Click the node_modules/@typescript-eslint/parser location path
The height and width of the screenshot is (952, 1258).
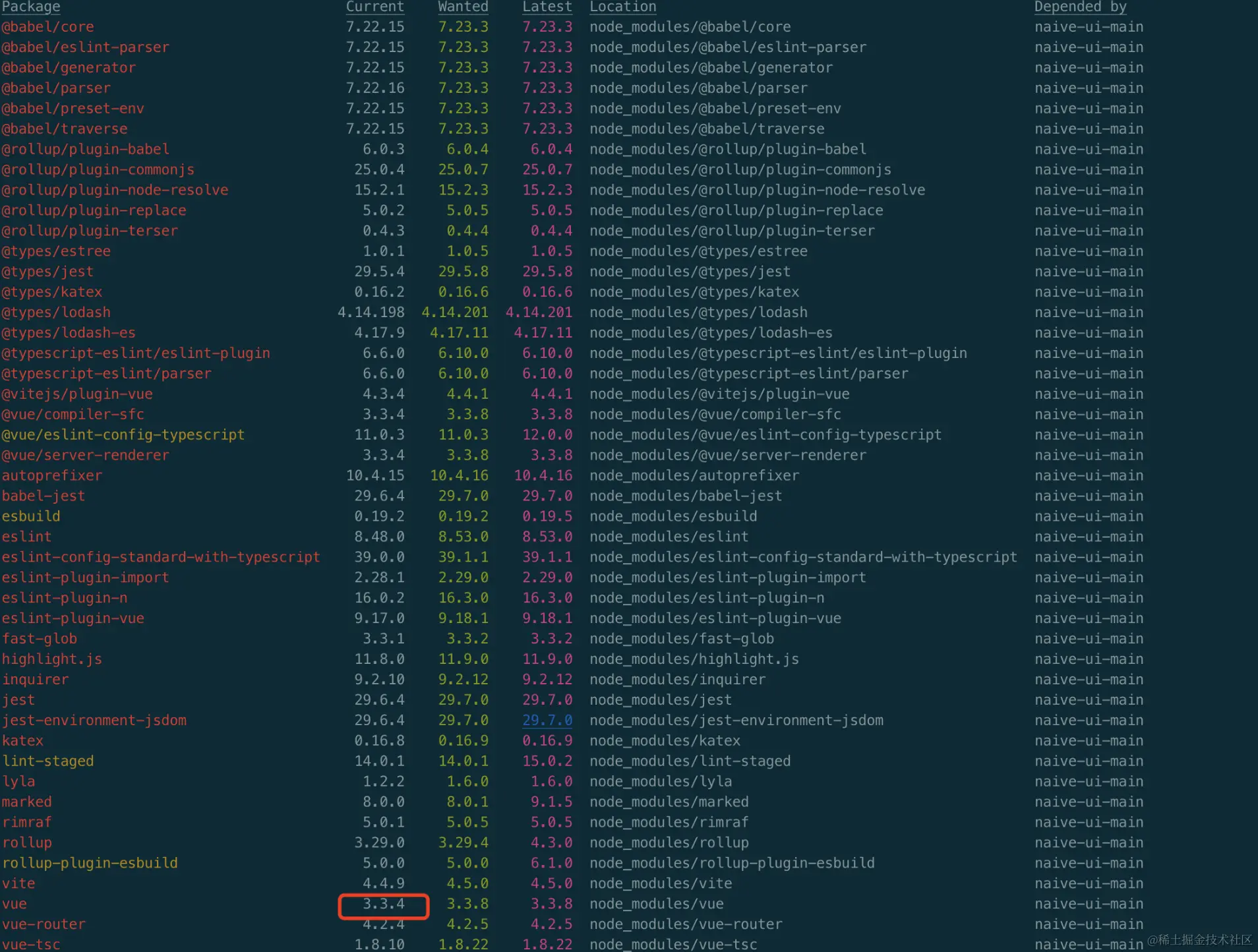pos(749,374)
